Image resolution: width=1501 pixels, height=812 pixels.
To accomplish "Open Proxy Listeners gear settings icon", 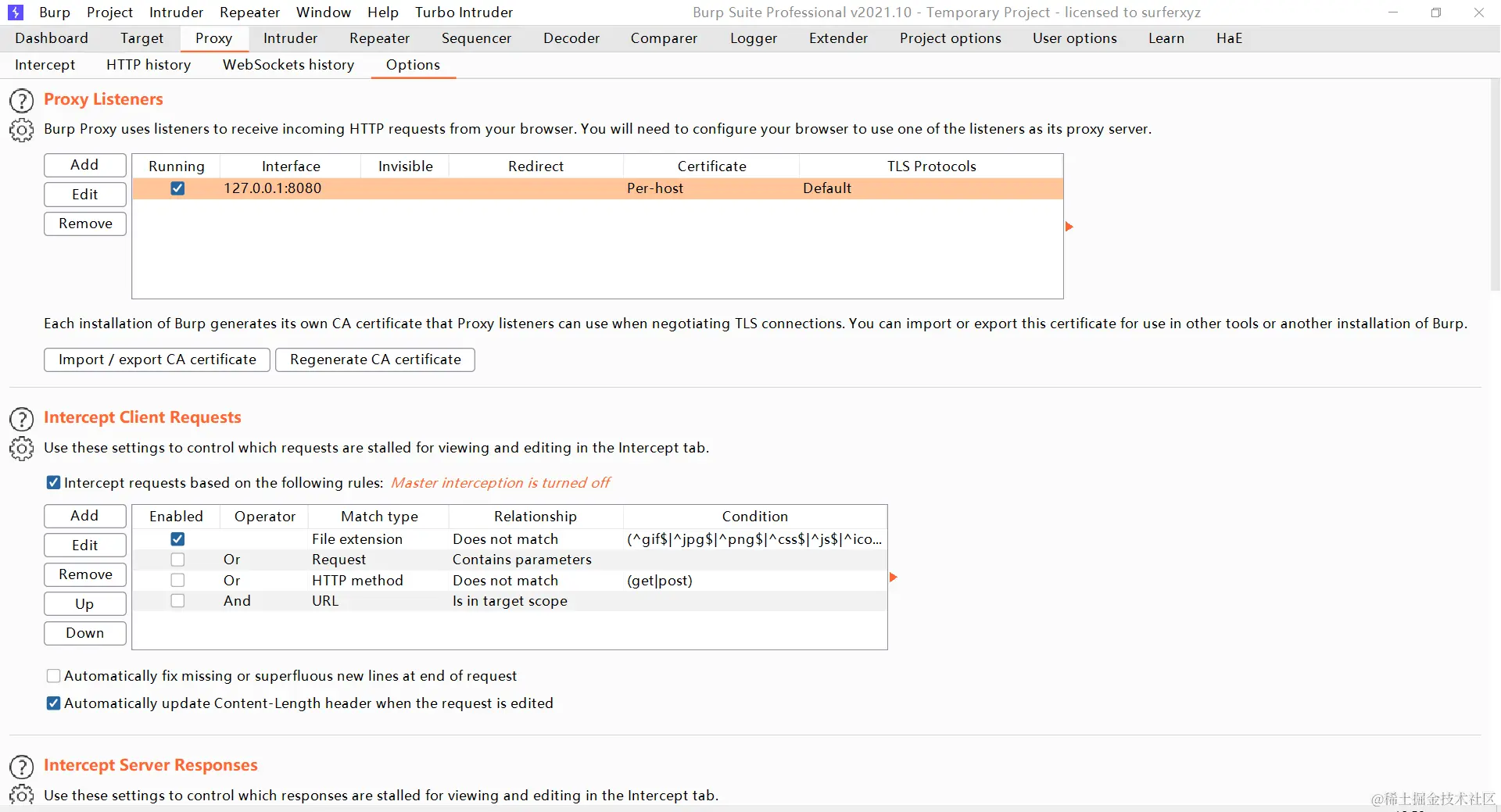I will coord(21,131).
